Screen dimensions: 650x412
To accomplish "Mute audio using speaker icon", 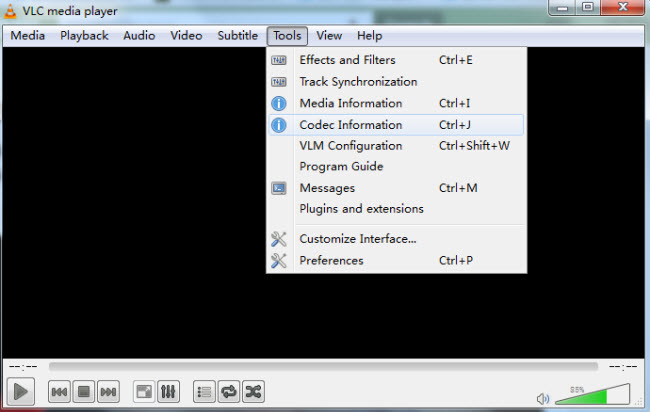I will 543,399.
